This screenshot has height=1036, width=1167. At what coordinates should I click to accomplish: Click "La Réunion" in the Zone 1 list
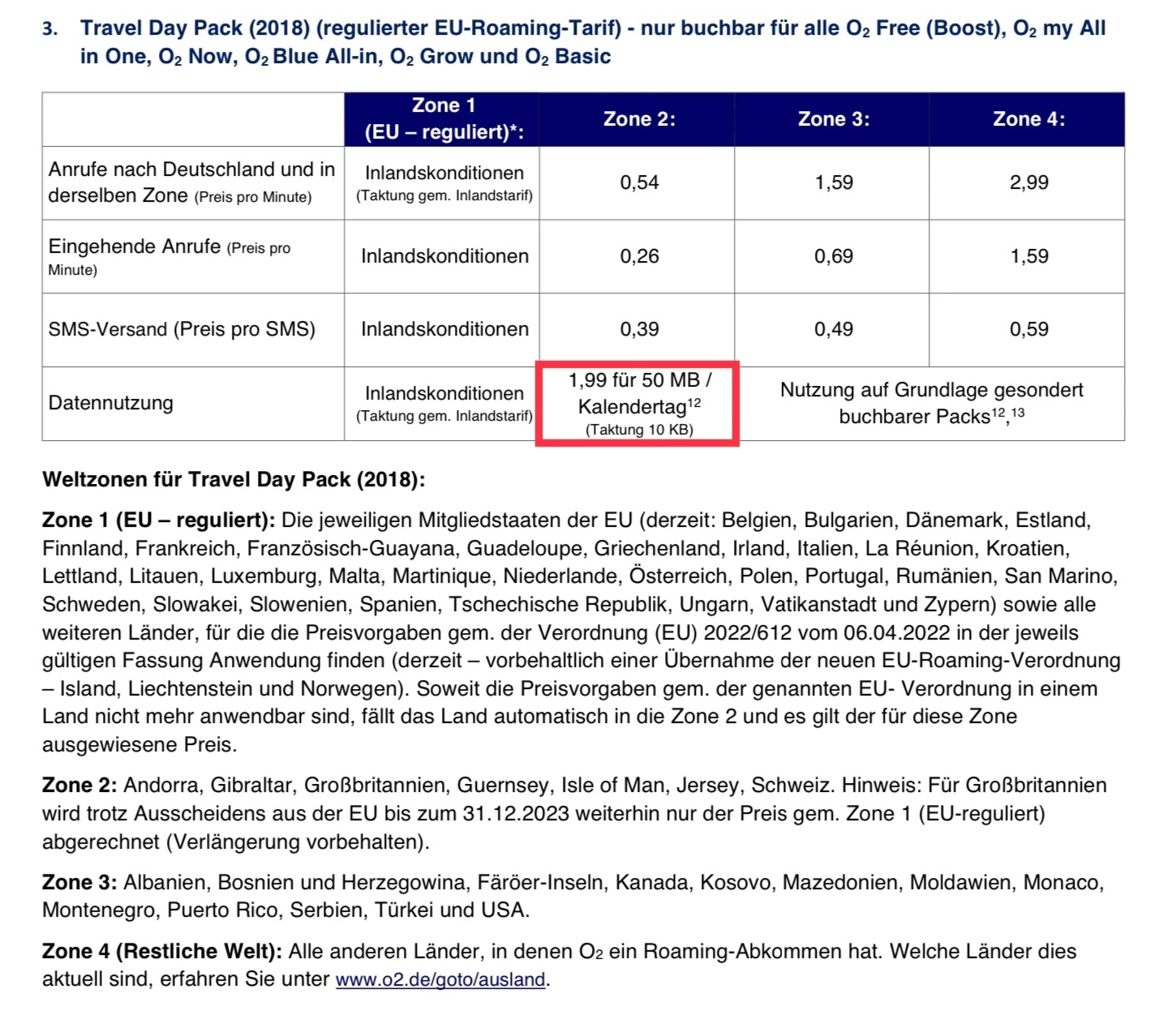[x=919, y=549]
